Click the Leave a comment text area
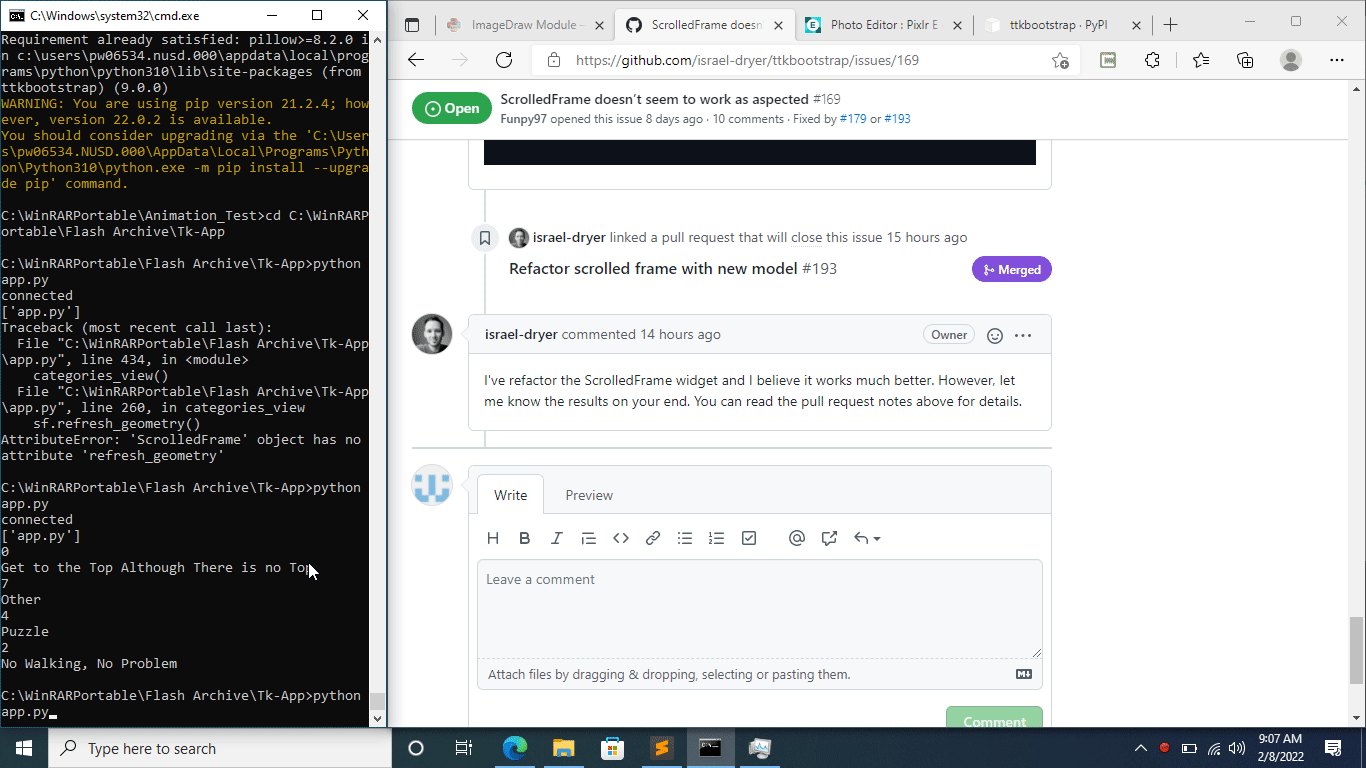 point(758,610)
